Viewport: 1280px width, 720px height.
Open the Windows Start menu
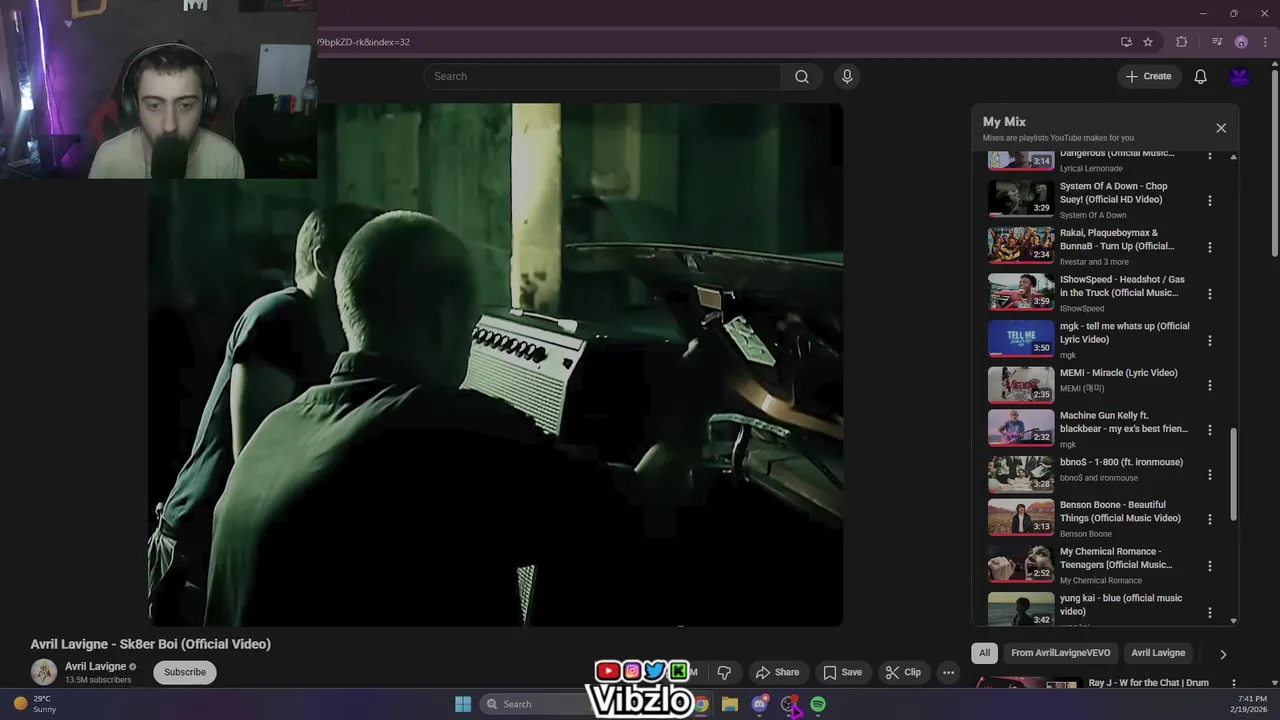(463, 704)
